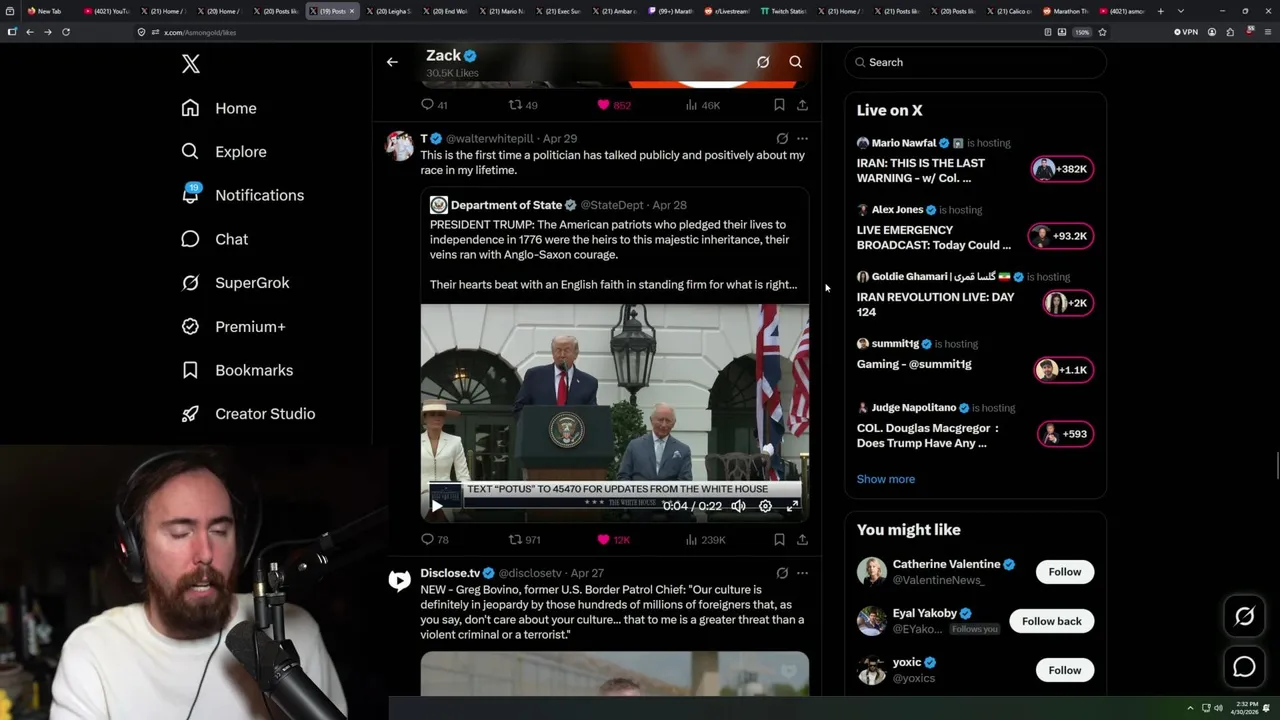This screenshot has width=1280, height=720.
Task: Click the search icon in Zack's profile header
Action: [796, 62]
